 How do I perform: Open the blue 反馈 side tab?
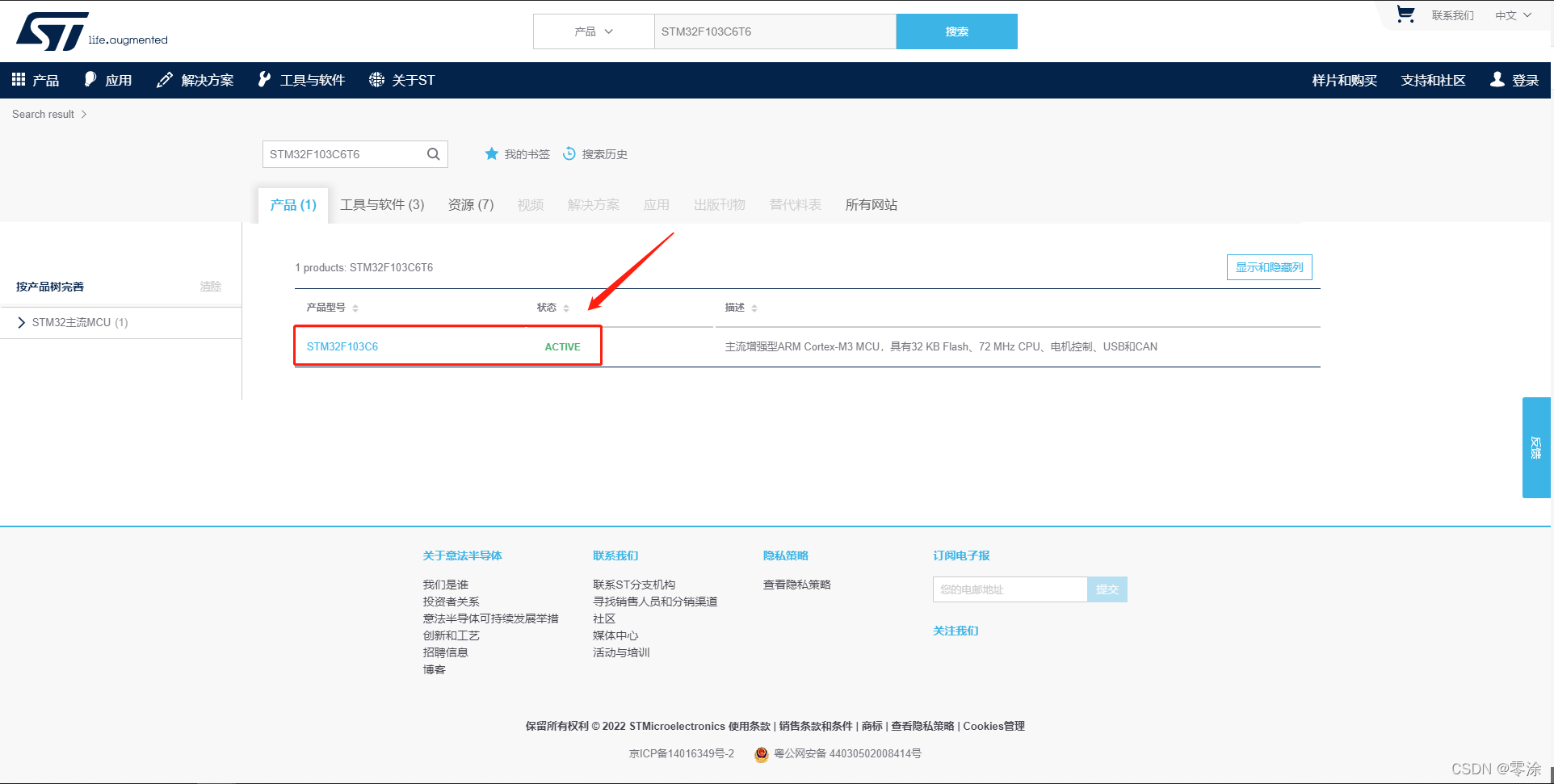1536,447
